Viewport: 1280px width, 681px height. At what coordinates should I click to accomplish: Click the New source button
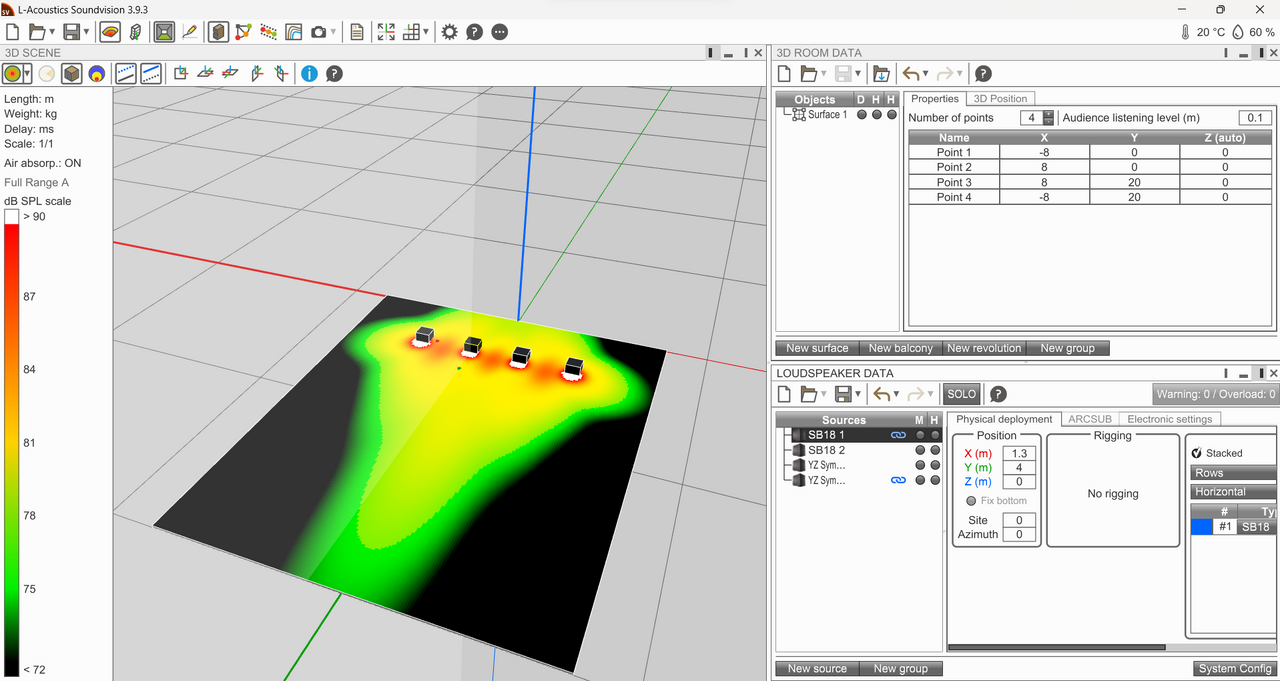coord(817,668)
